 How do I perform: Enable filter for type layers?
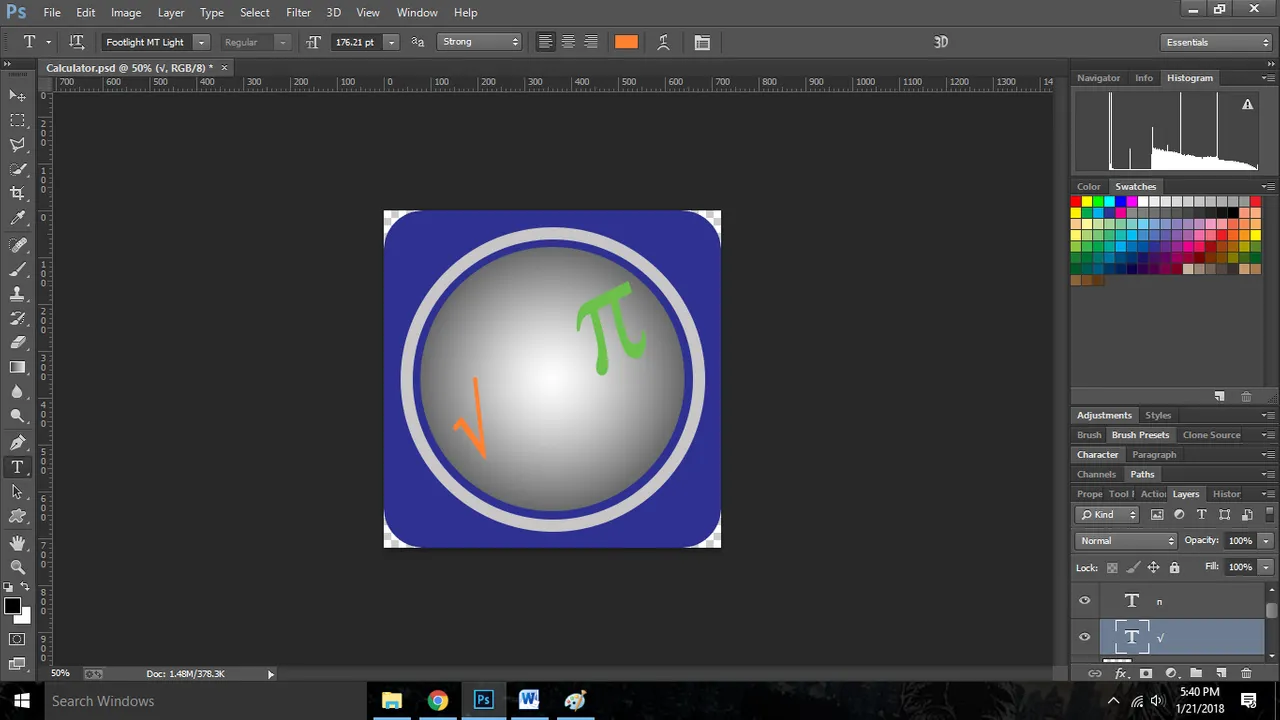click(1202, 515)
